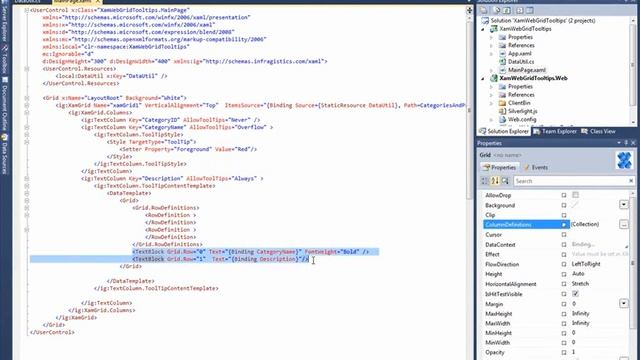The height and width of the screenshot is (360, 640).
Task: Click Web.config file icon
Action: coord(502,120)
